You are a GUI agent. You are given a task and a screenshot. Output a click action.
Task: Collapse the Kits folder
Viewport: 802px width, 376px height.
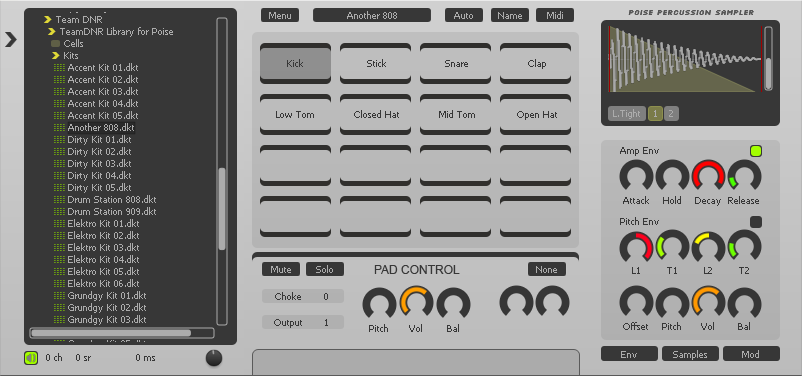(x=56, y=55)
